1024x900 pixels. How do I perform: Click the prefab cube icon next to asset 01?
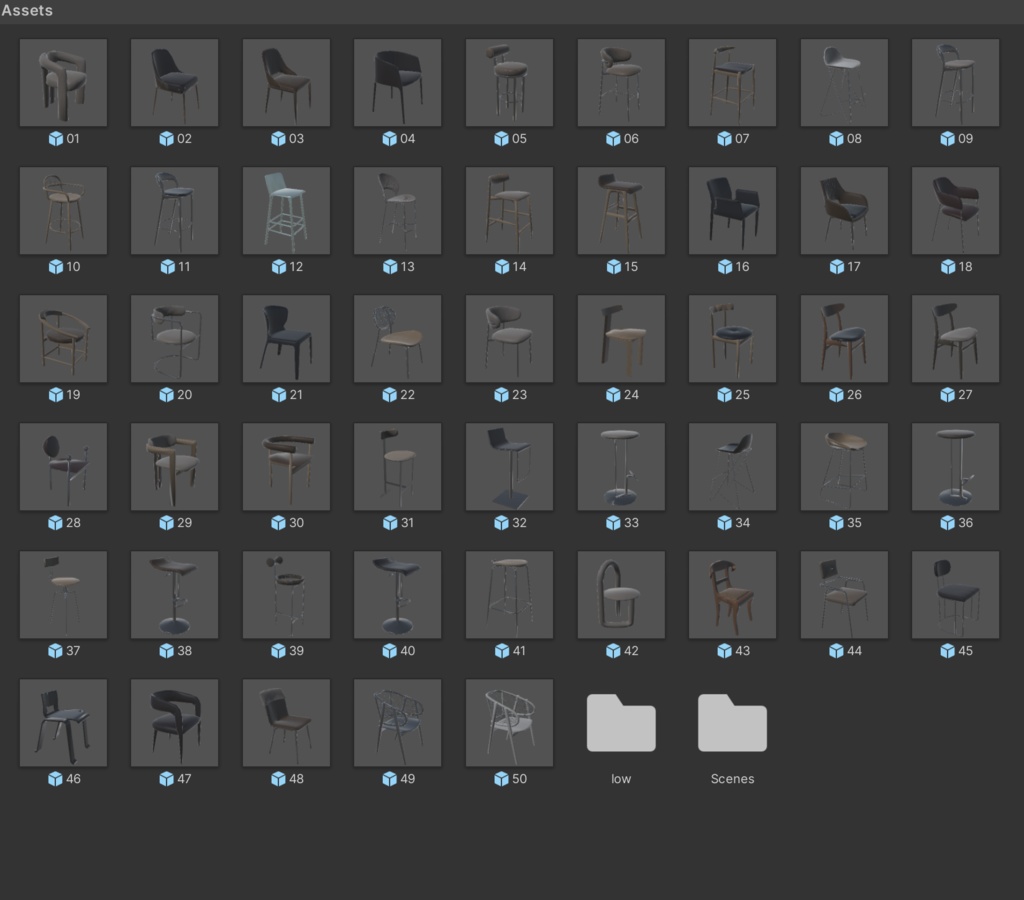57,139
